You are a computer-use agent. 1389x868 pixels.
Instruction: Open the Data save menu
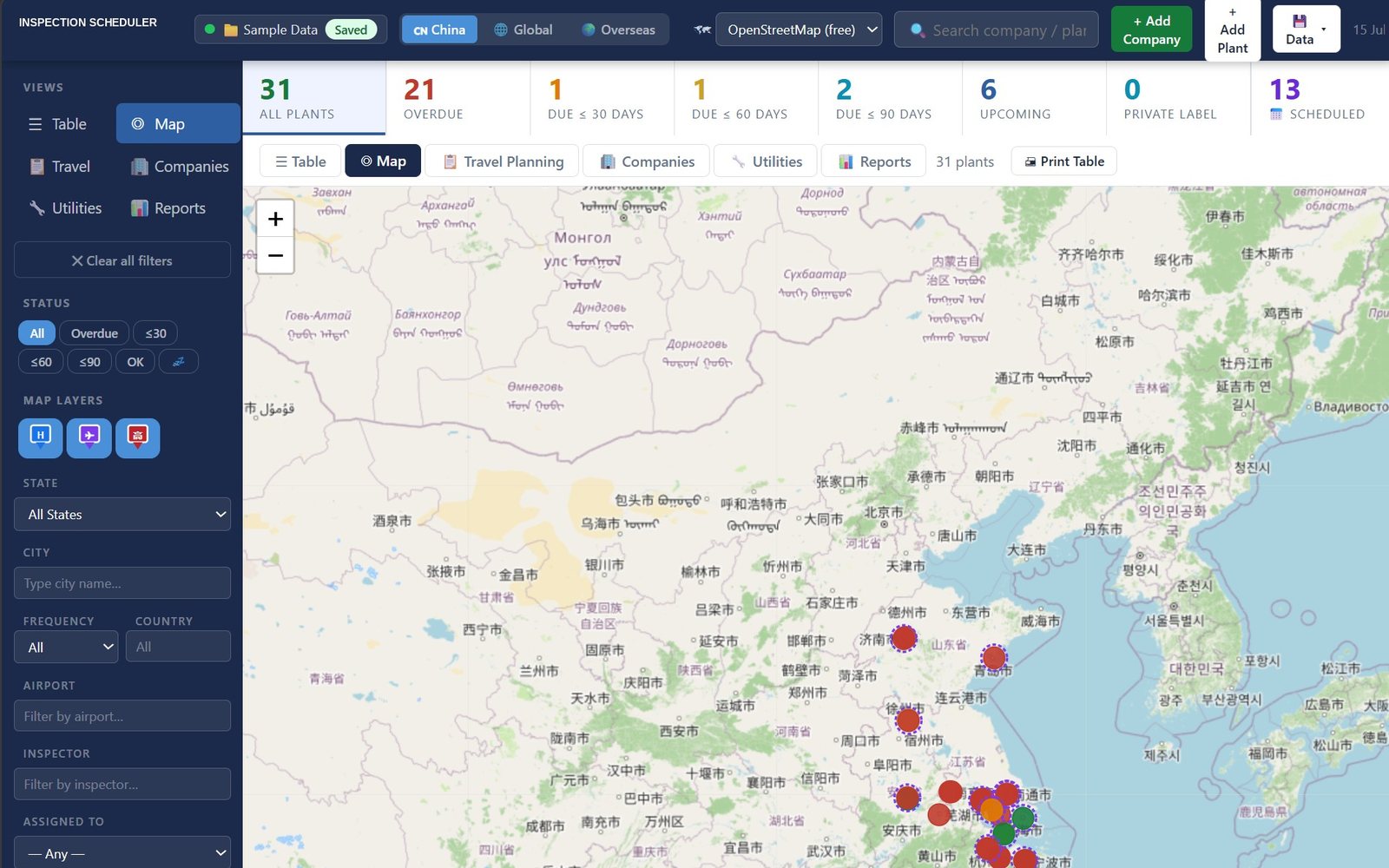(1307, 30)
